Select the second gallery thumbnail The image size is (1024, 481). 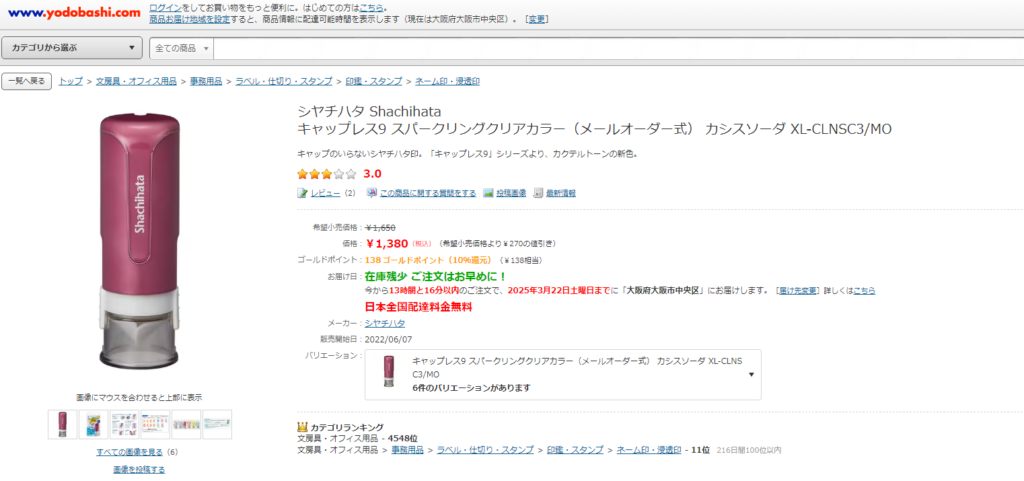(93, 424)
